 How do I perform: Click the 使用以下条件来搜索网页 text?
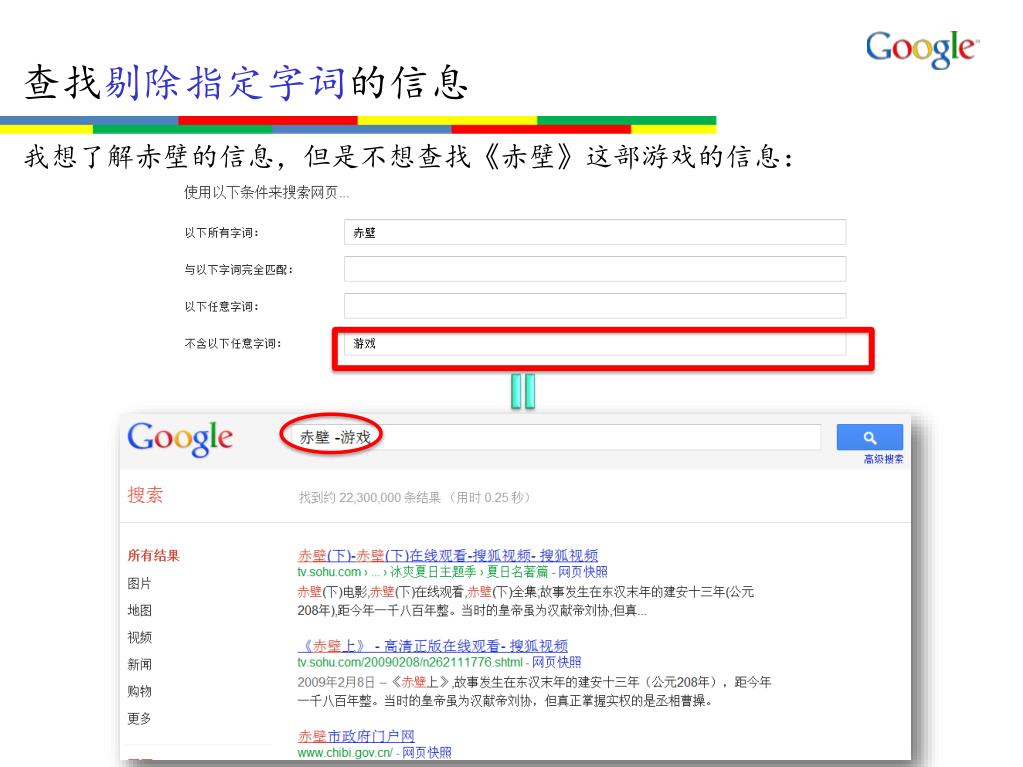(266, 192)
